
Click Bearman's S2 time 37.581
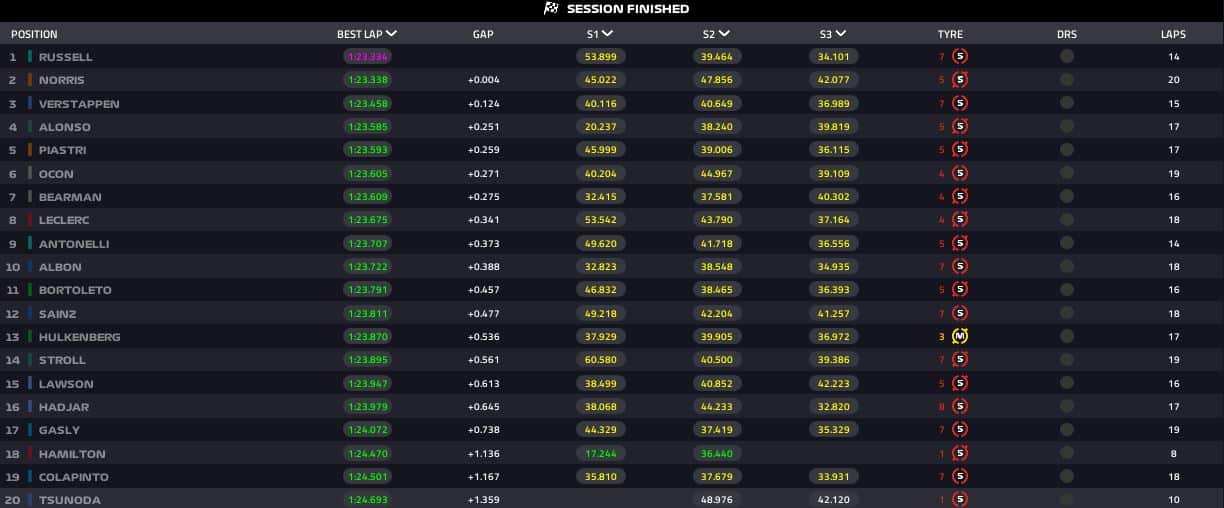point(716,197)
